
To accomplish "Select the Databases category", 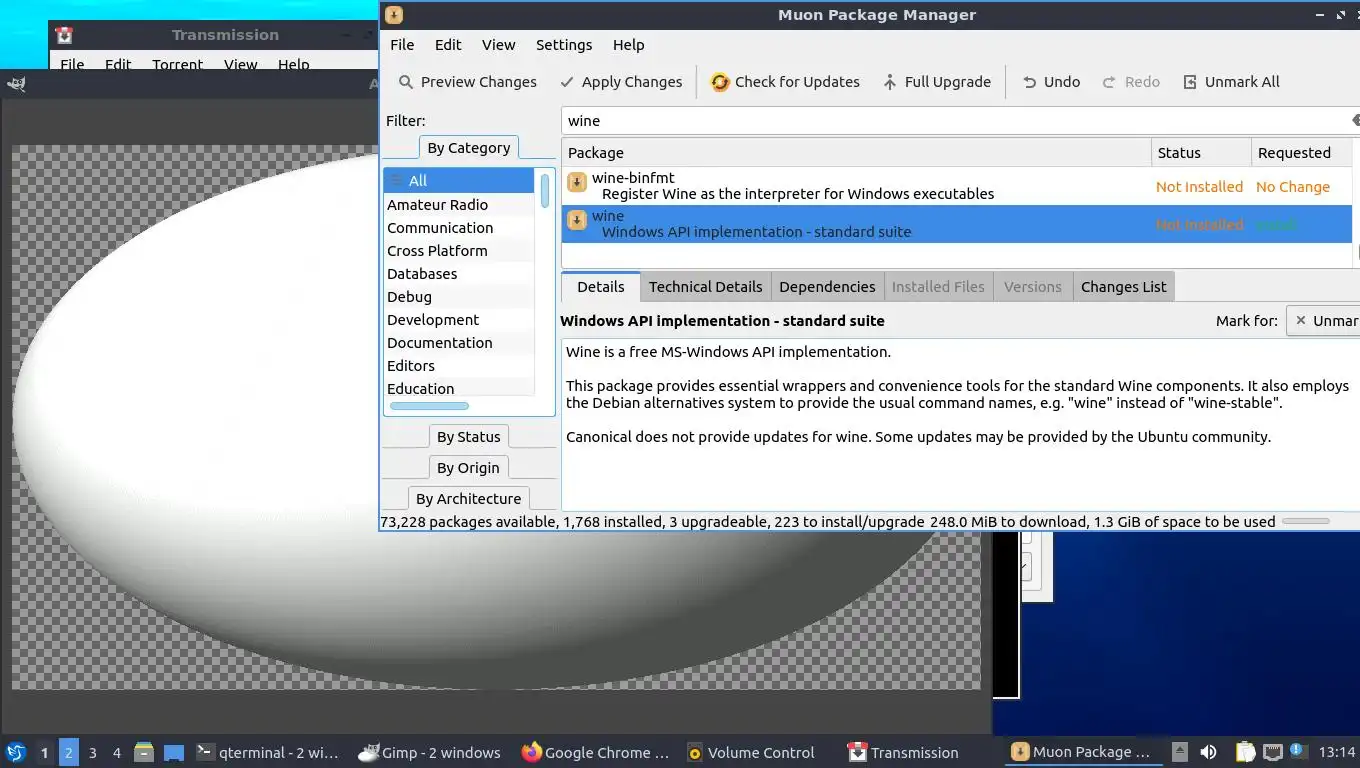I will point(459,274).
